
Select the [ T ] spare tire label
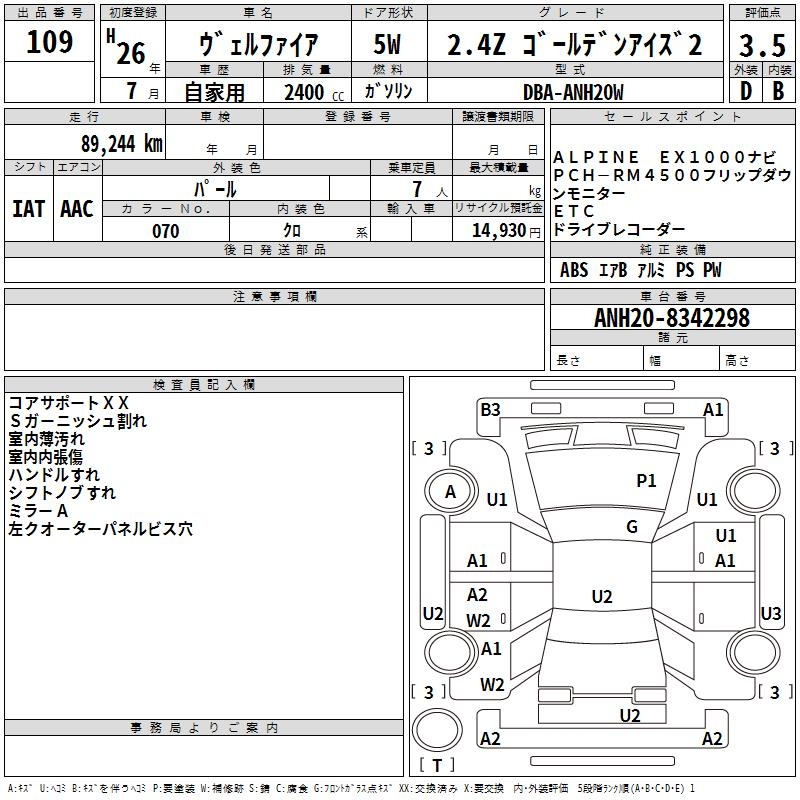(x=437, y=765)
